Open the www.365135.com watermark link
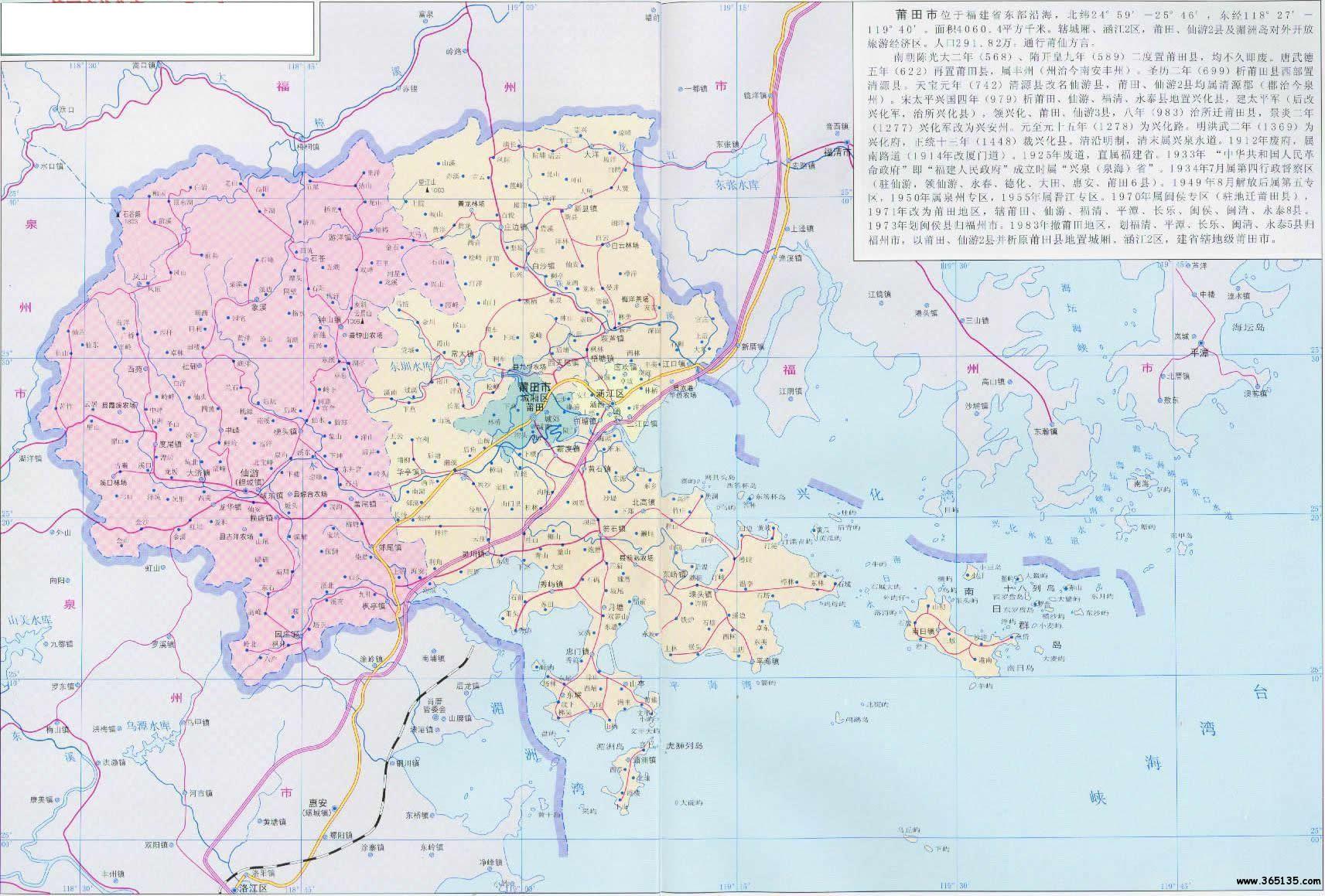This screenshot has width=1325, height=896. tap(1276, 881)
